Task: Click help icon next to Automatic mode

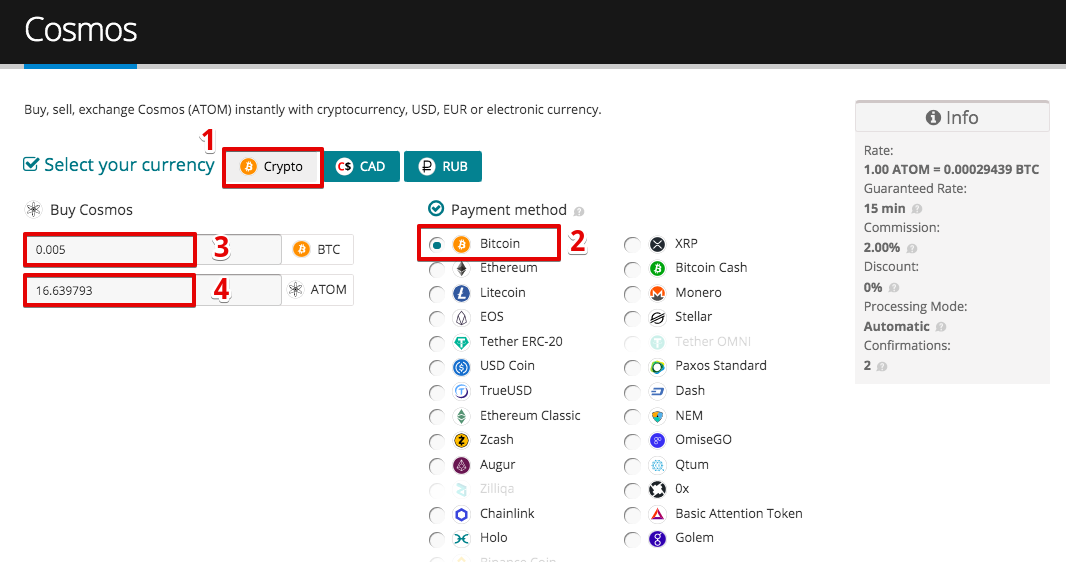Action: pos(941,327)
